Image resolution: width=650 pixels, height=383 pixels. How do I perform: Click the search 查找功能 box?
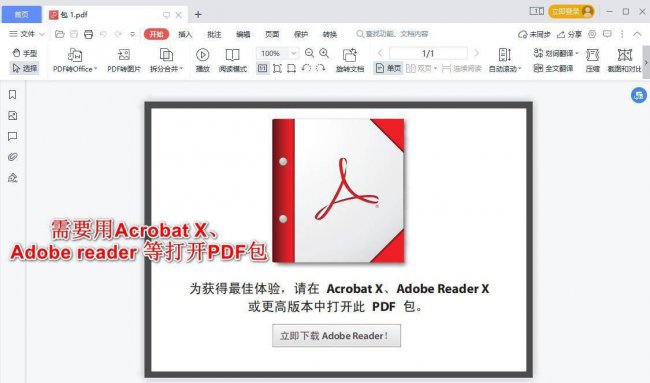coord(392,34)
